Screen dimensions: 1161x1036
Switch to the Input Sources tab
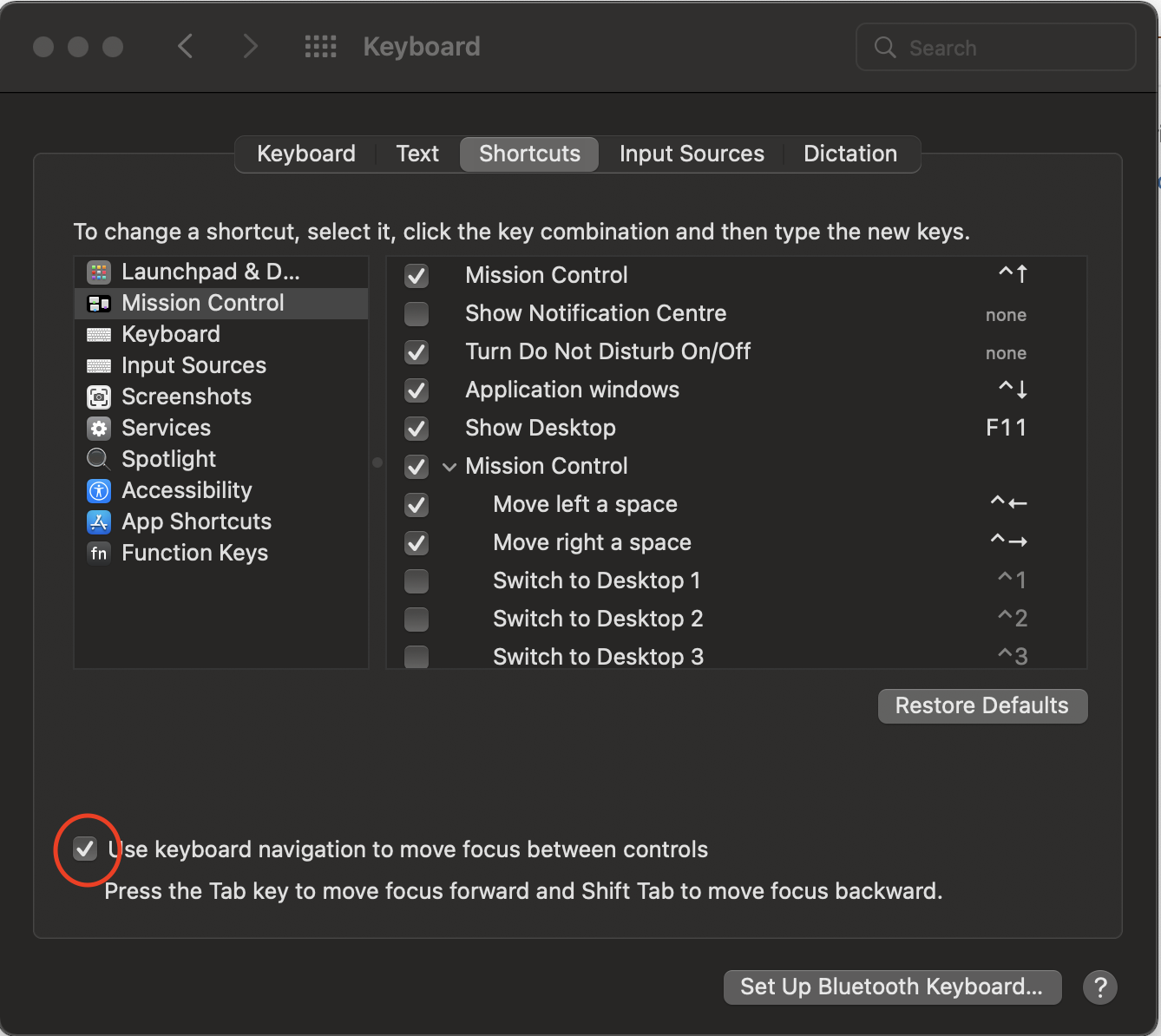(x=692, y=154)
